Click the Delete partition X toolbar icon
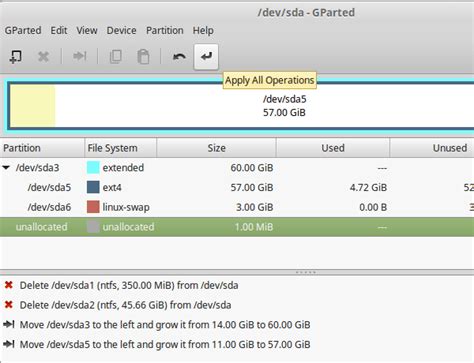The image size is (474, 363). (x=43, y=57)
